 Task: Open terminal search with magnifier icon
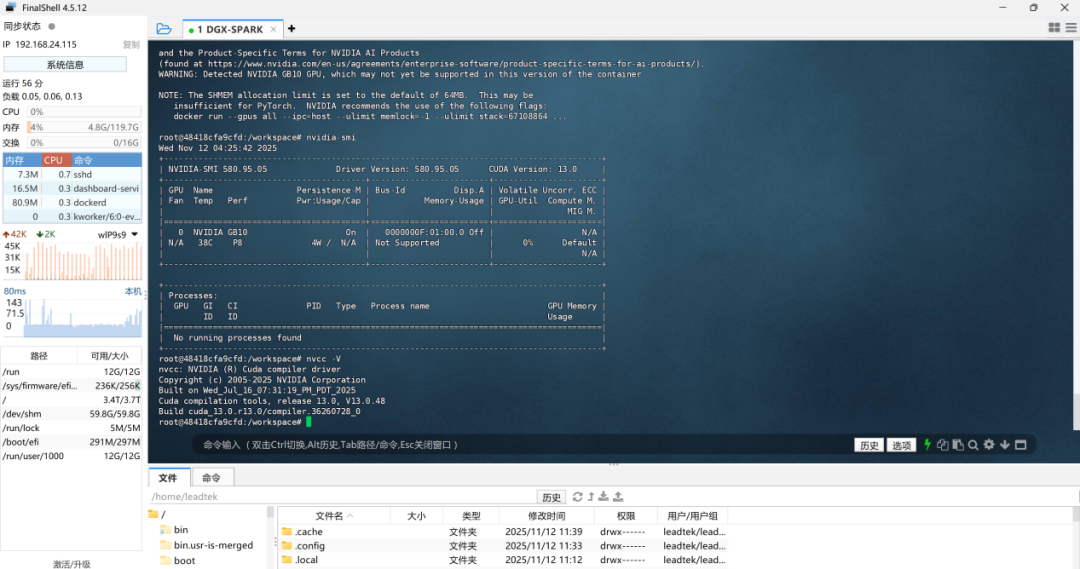[973, 445]
